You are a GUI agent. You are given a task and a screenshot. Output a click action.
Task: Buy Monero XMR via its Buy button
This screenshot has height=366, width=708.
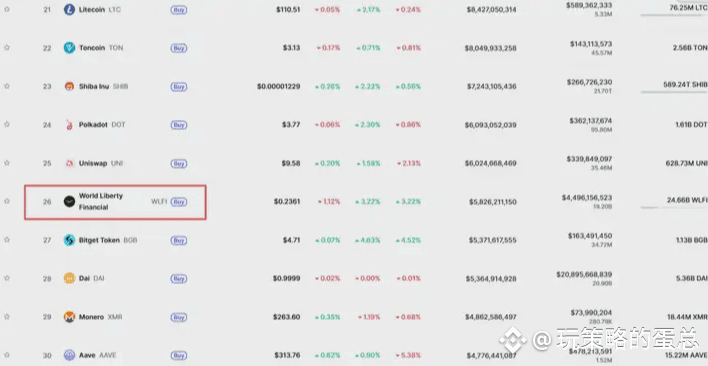[x=179, y=317]
